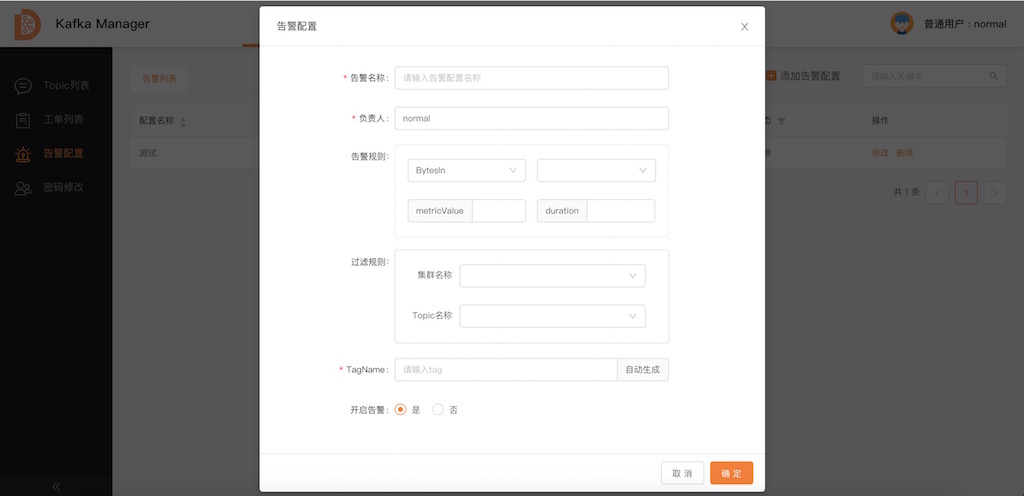Click the search magnifier icon
This screenshot has height=496, width=1024.
994,76
